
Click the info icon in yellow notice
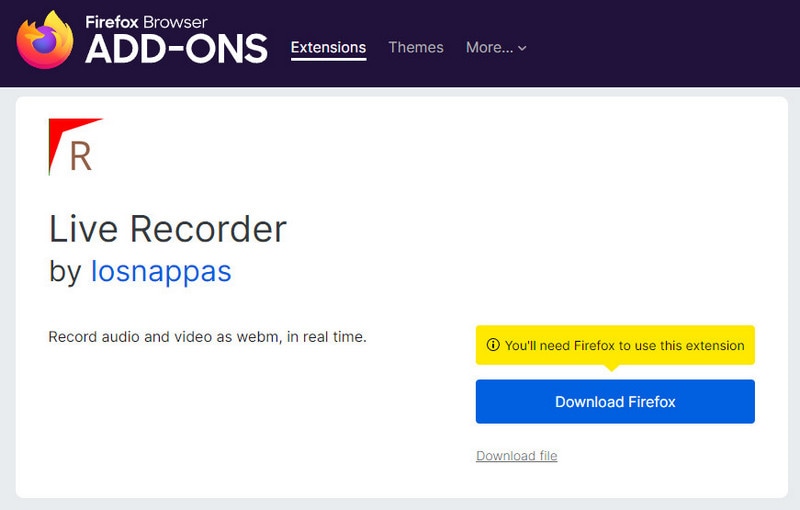click(493, 345)
